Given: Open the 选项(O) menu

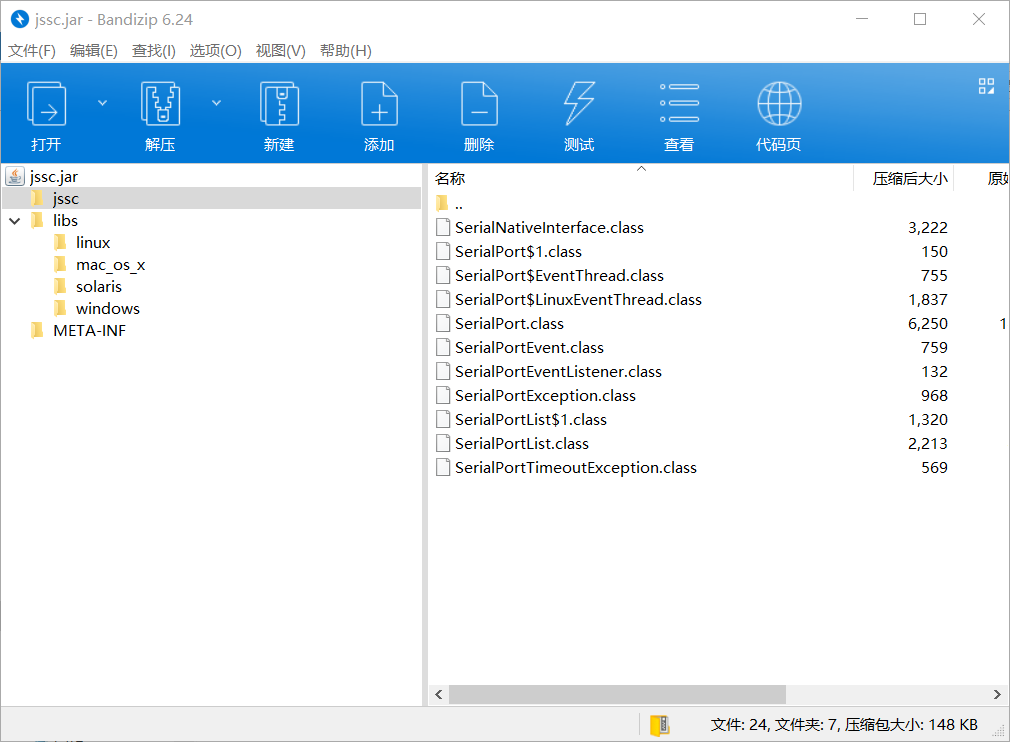Looking at the screenshot, I should coord(215,51).
